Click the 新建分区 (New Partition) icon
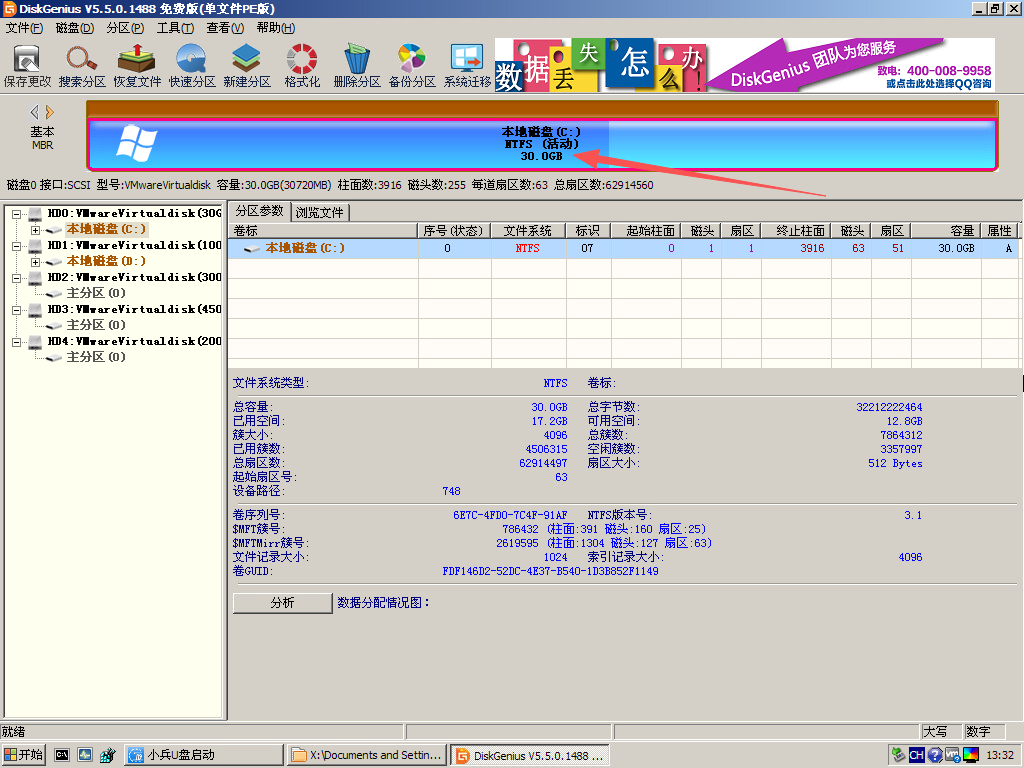Image resolution: width=1024 pixels, height=768 pixels. (x=247, y=65)
